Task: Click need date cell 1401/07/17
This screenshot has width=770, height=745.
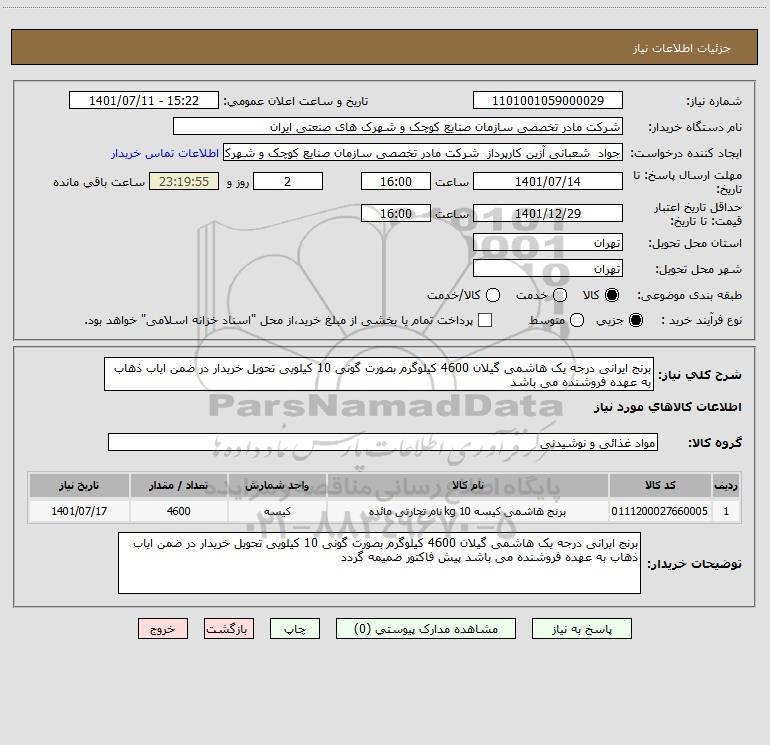Action: coord(79,511)
